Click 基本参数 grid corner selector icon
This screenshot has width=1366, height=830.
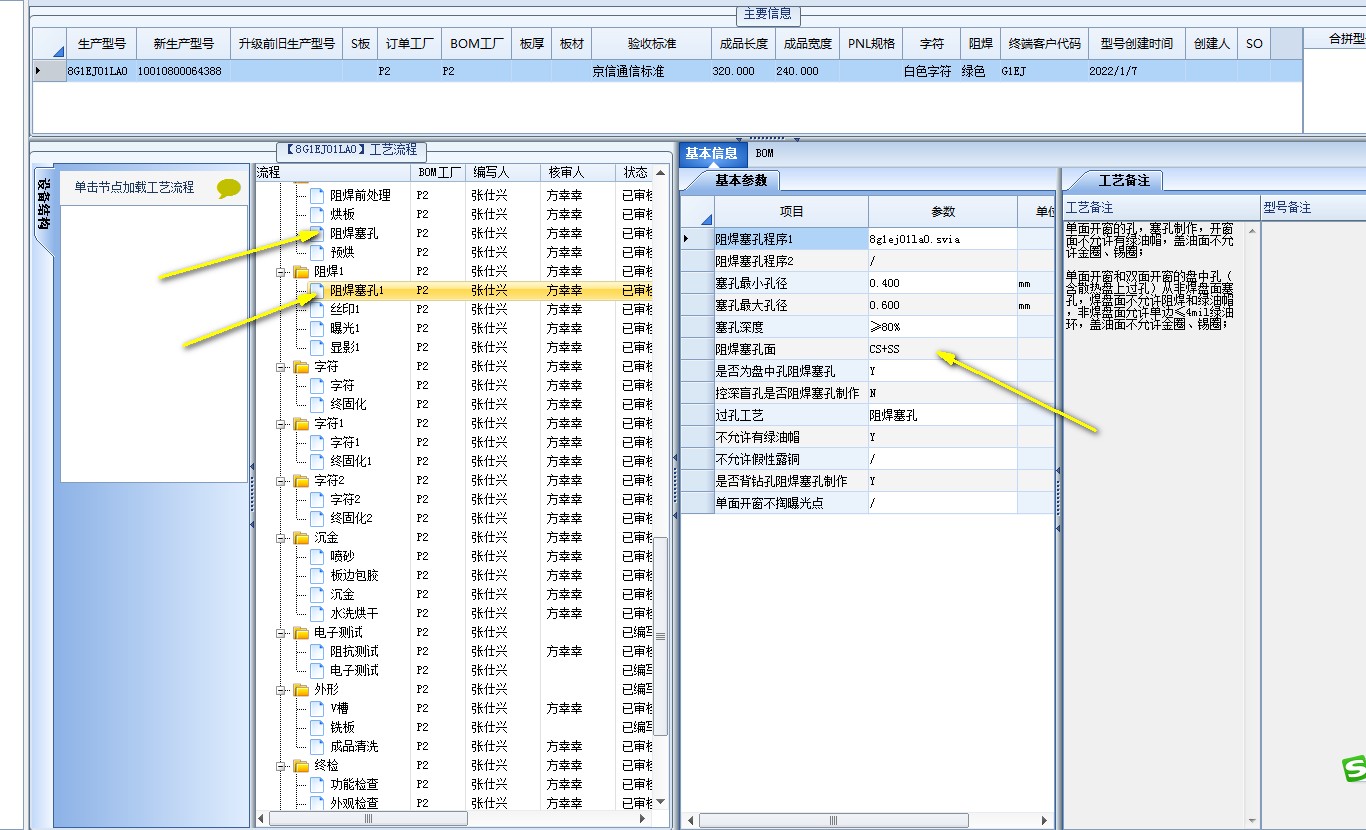tap(706, 219)
